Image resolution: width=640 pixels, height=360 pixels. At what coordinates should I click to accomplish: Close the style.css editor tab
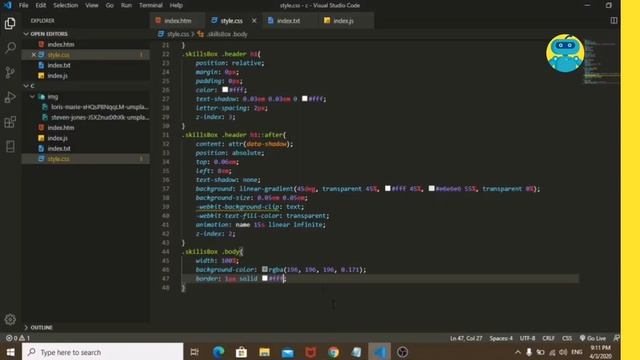click(x=254, y=20)
